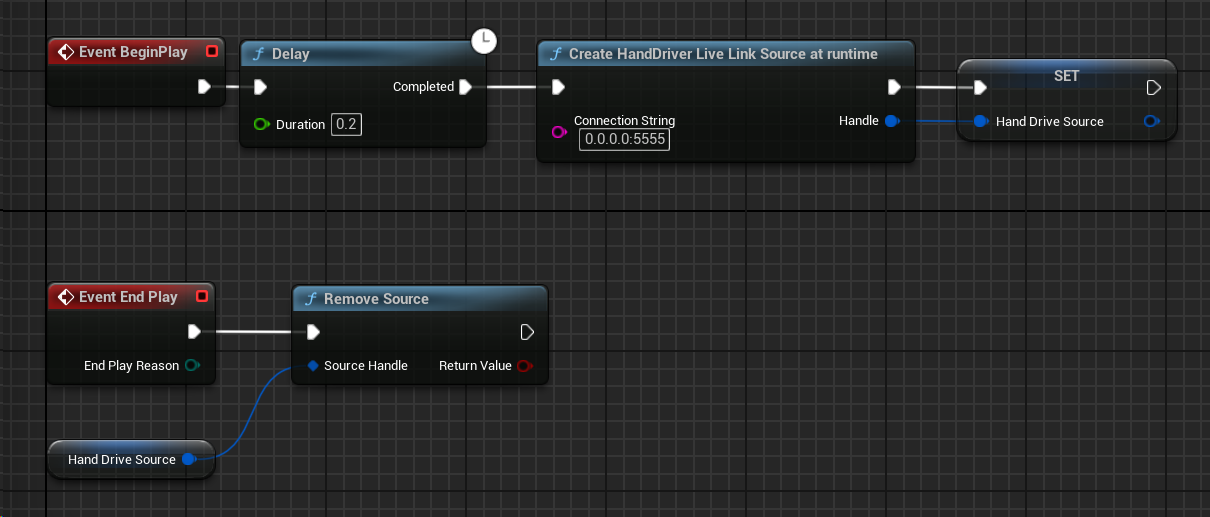The height and width of the screenshot is (517, 1210).
Task: Click the Duration value field showing 0.2
Action: tap(346, 125)
